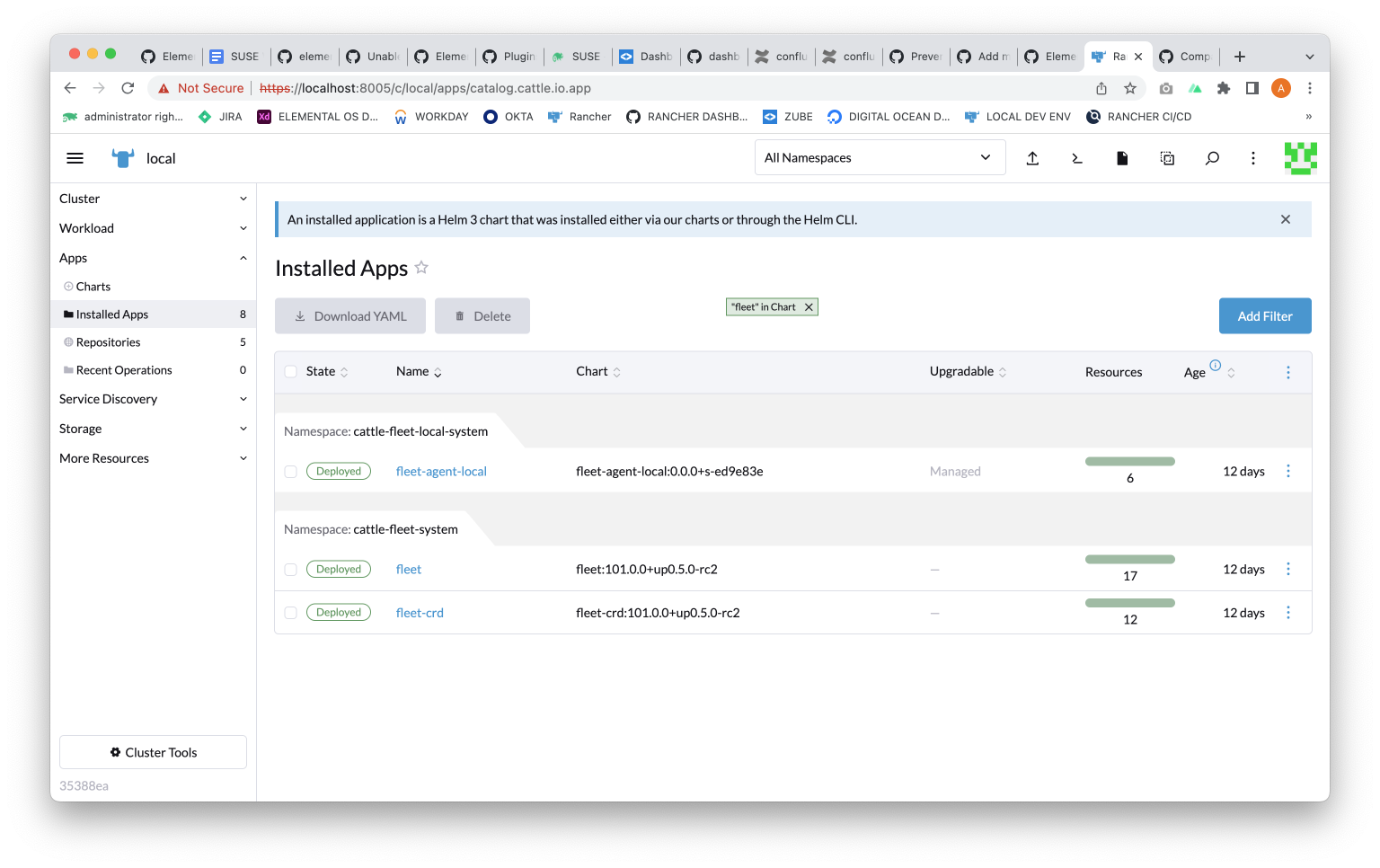The width and height of the screenshot is (1380, 868).
Task: Check the fleet-crd row checkbox
Action: 290,613
